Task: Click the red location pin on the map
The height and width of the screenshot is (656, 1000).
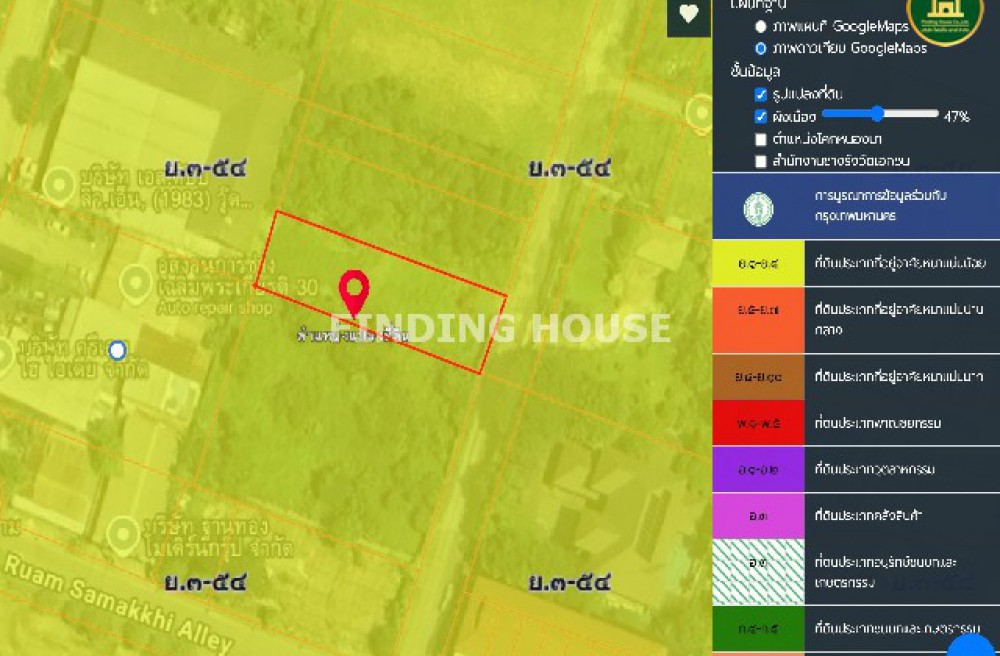Action: (x=354, y=292)
